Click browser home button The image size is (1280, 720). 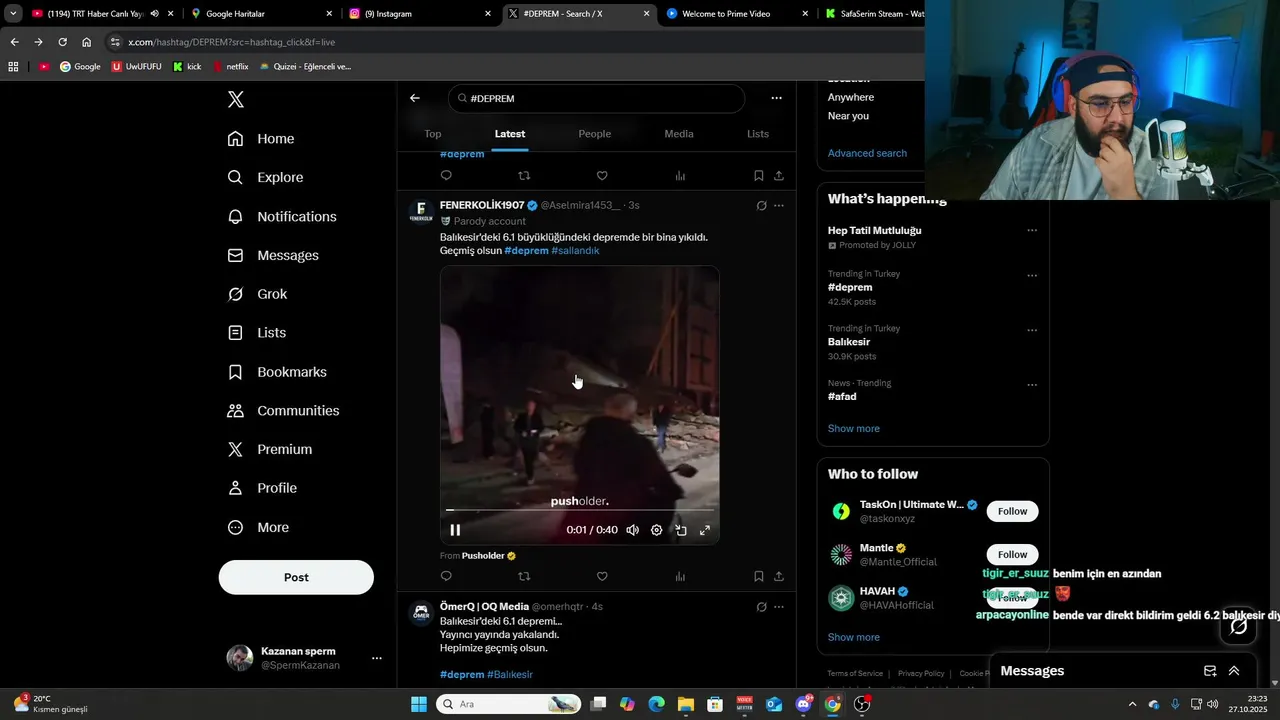point(86,42)
